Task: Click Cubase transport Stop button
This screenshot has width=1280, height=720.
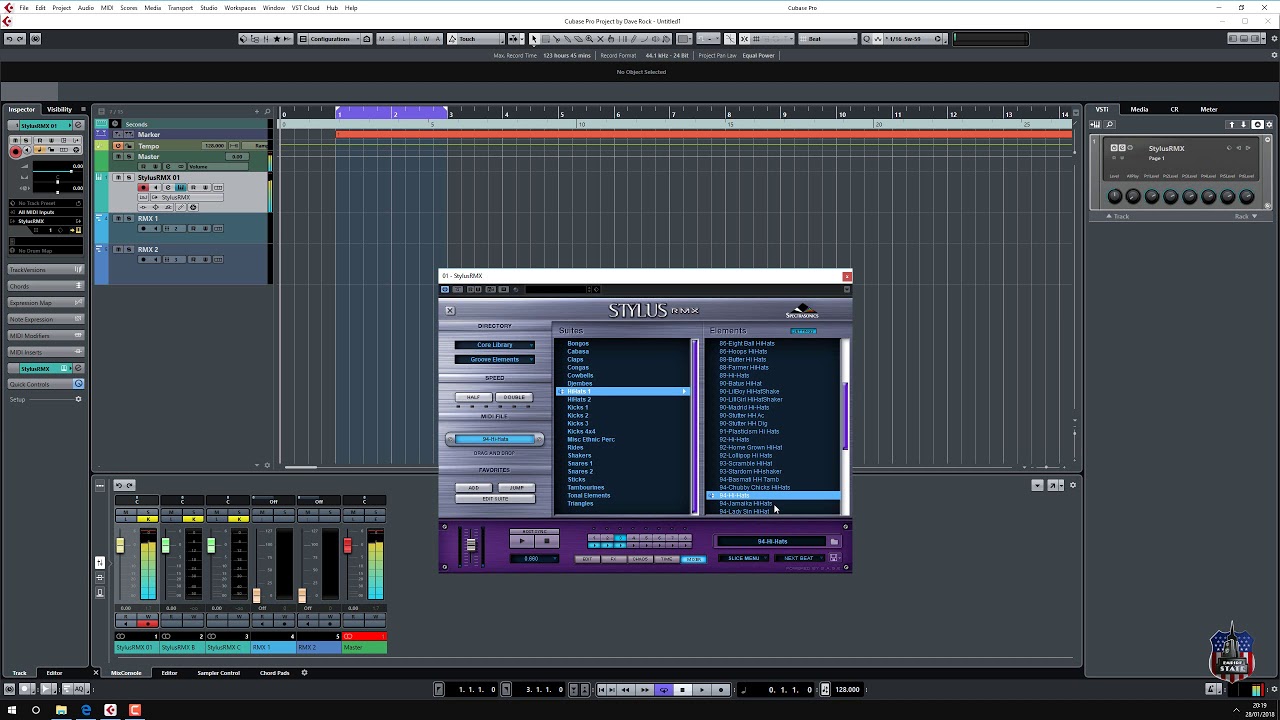Action: 682,689
